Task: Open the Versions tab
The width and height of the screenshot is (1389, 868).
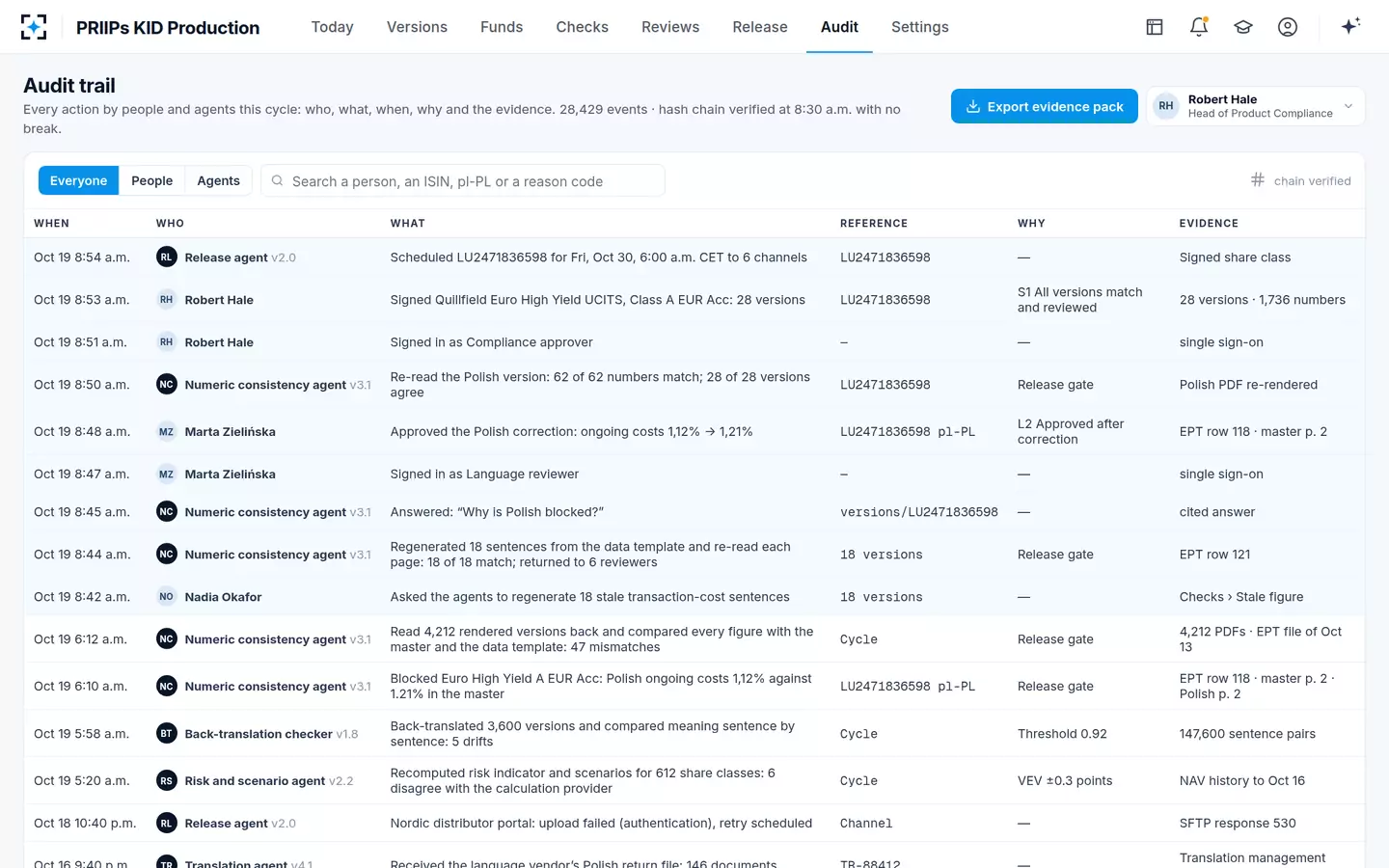Action: tap(417, 27)
